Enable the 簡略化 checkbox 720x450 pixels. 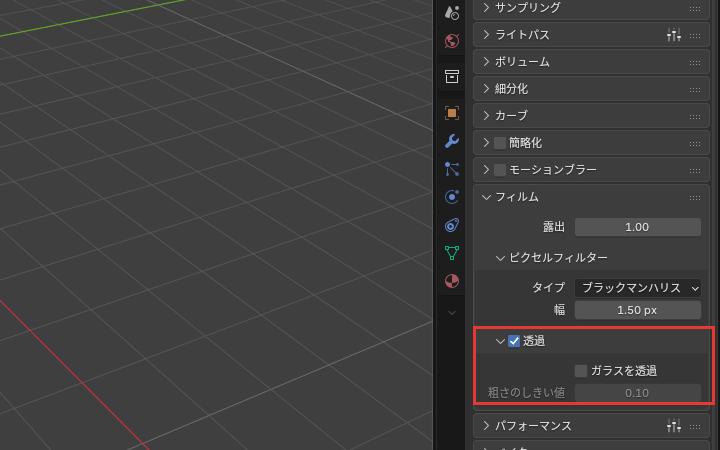500,143
